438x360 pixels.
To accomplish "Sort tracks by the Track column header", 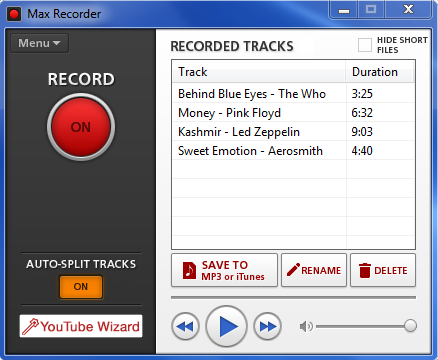I will (259, 72).
